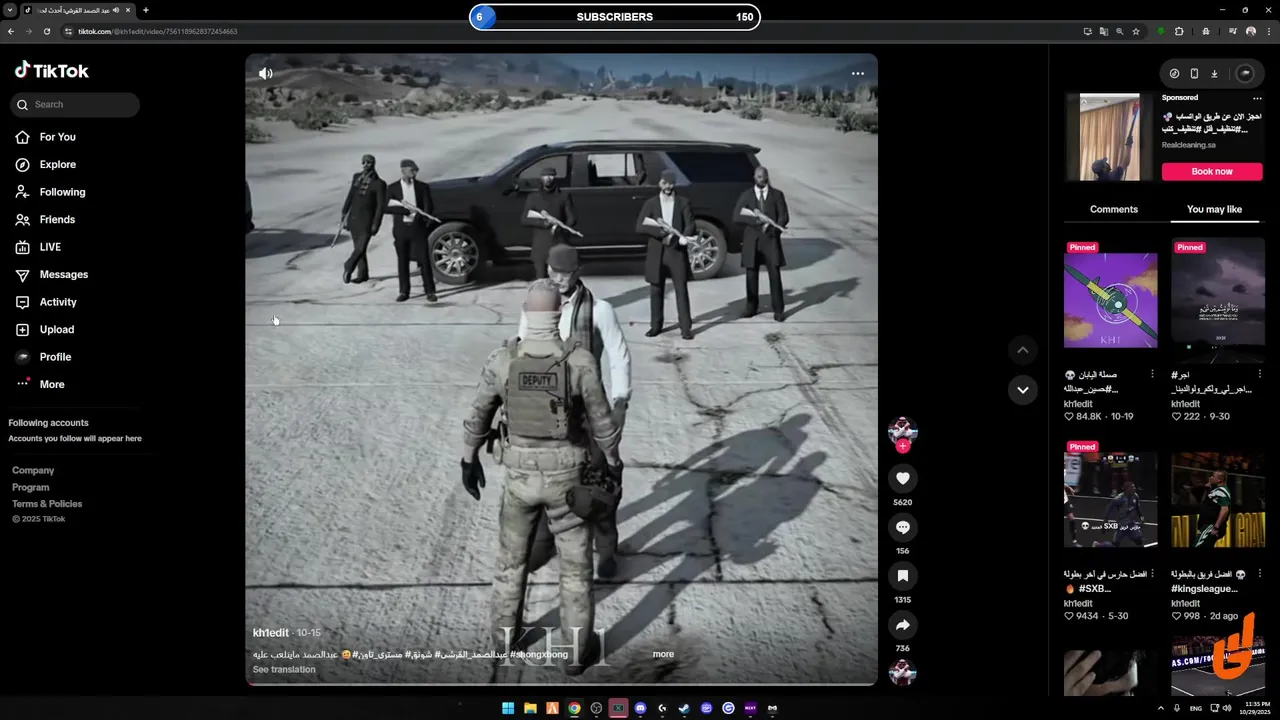Switch to the You may like tab

coord(1214,209)
